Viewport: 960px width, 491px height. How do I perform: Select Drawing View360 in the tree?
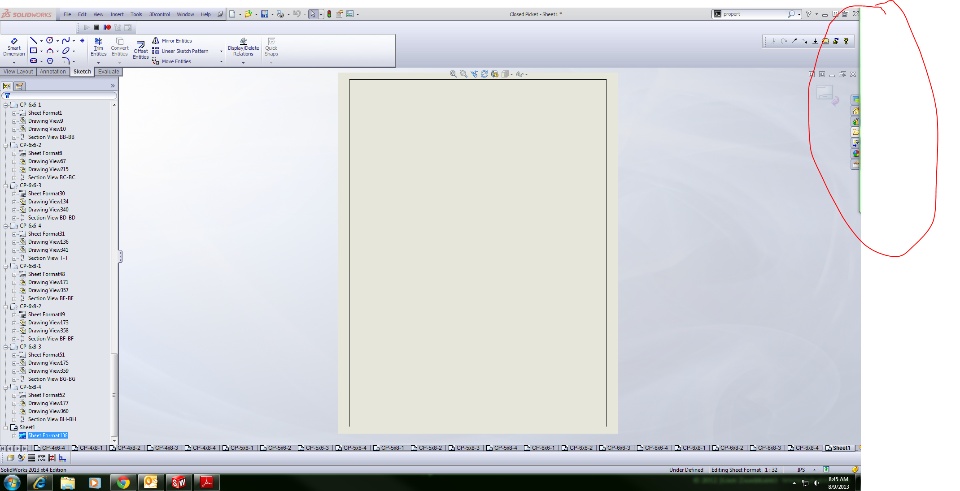tap(48, 411)
